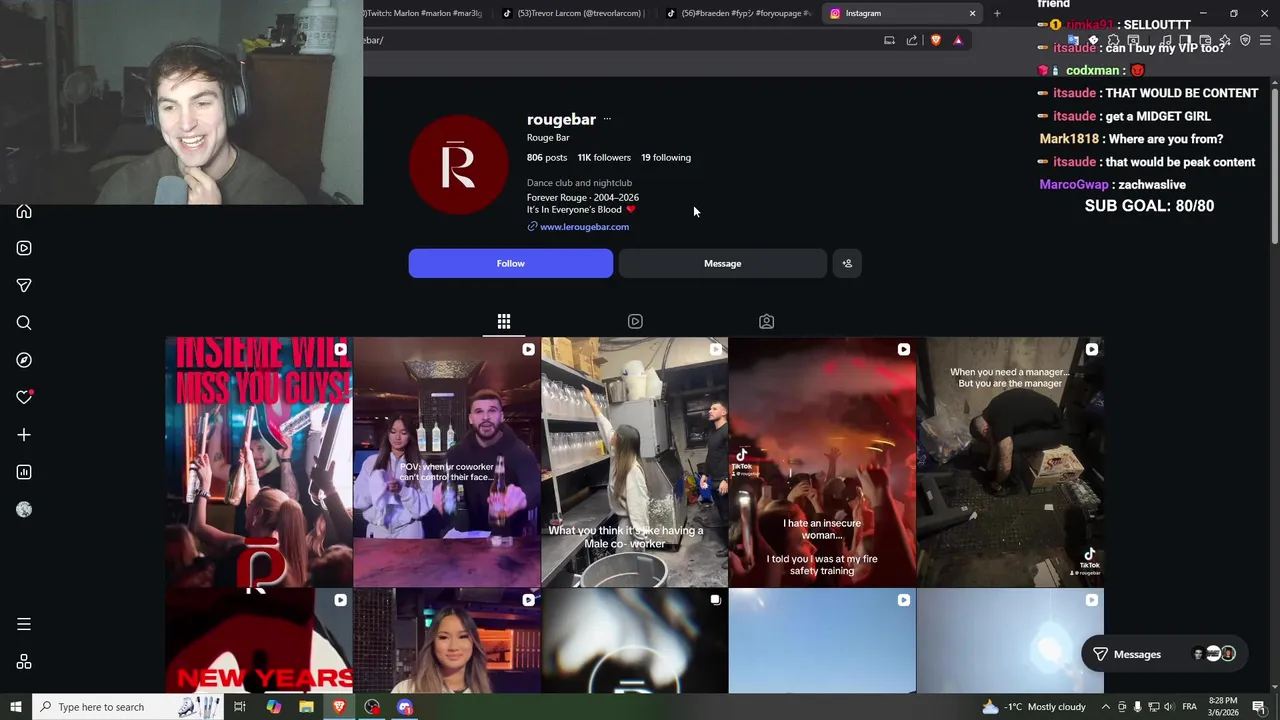Select the tagged photos tab
1280x720 pixels.
[x=766, y=321]
